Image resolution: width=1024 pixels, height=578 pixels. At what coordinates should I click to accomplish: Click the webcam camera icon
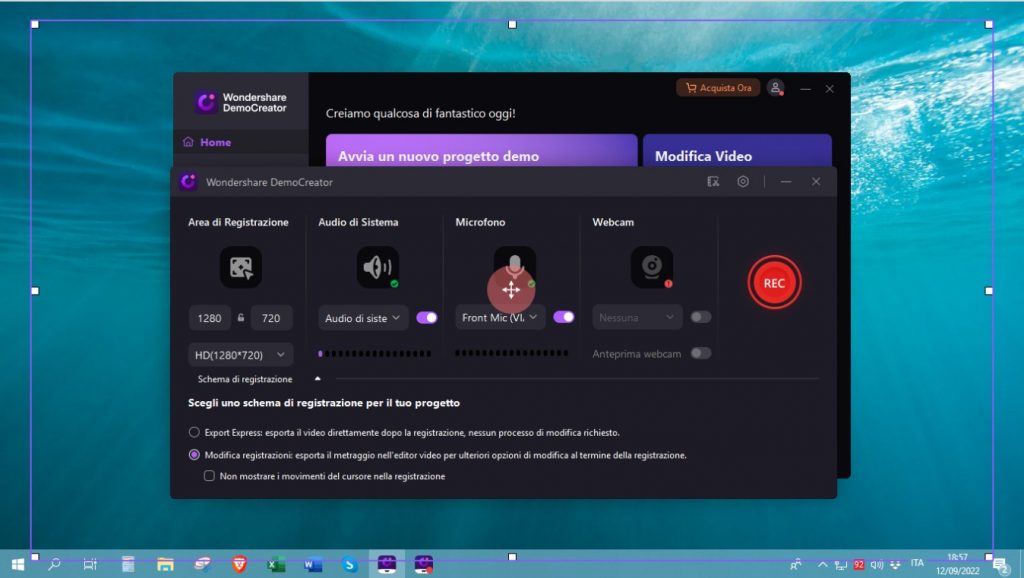coord(651,267)
